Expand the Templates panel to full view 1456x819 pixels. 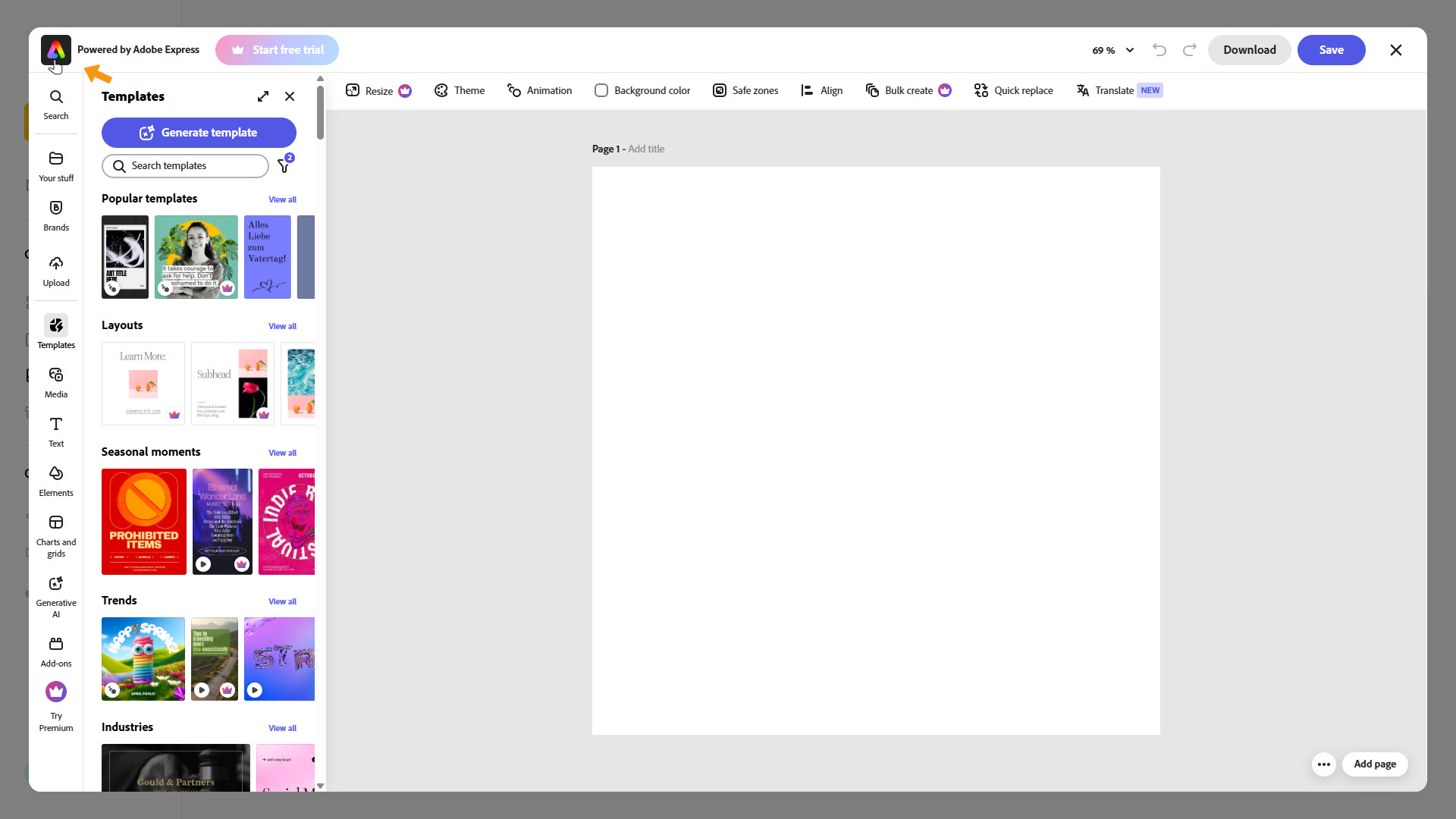coord(263,96)
